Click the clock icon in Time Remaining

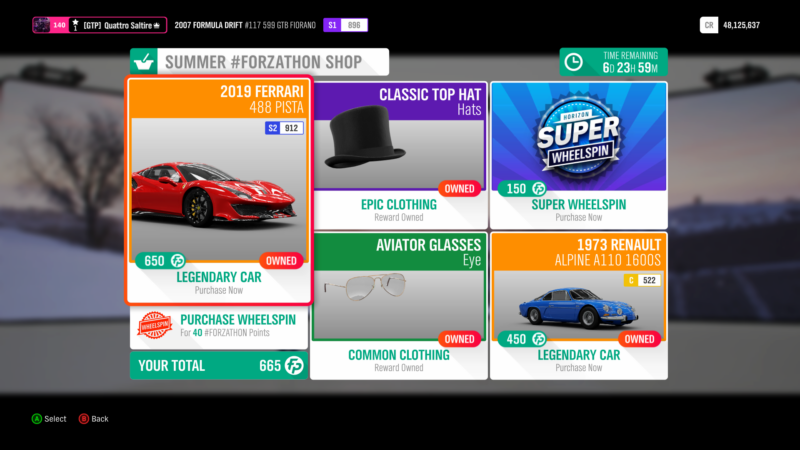click(x=573, y=62)
